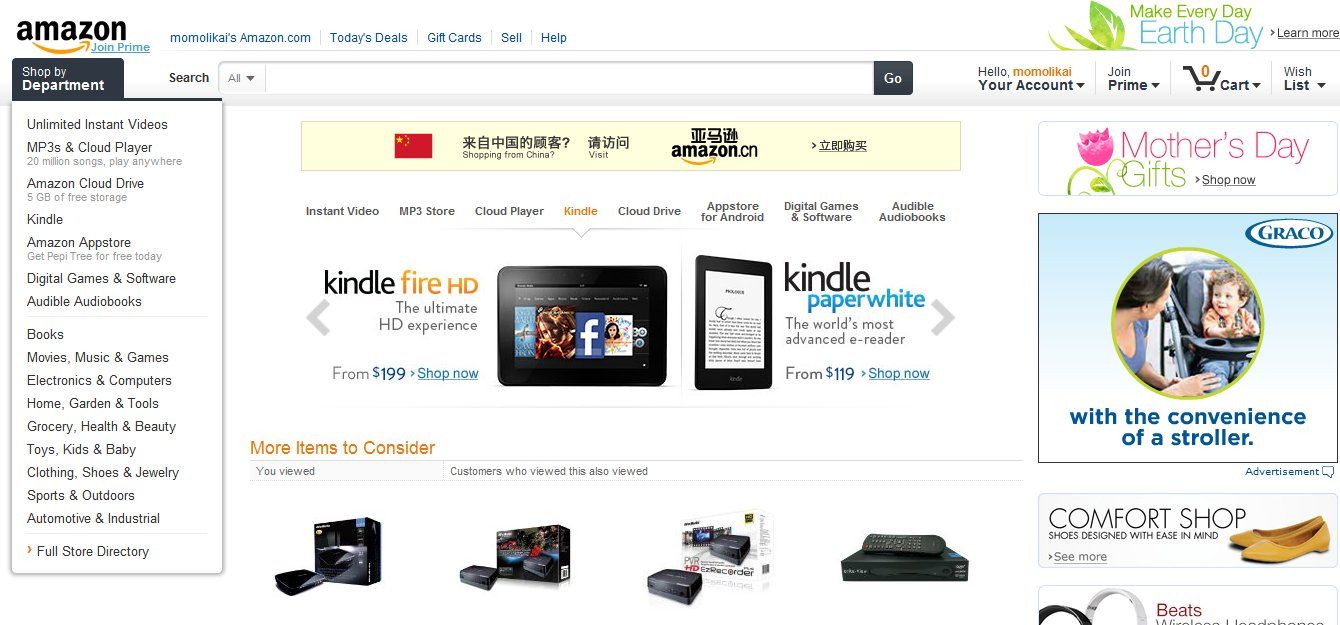
Task: Click Shop now for Kindle Paperwhite
Action: tap(898, 373)
